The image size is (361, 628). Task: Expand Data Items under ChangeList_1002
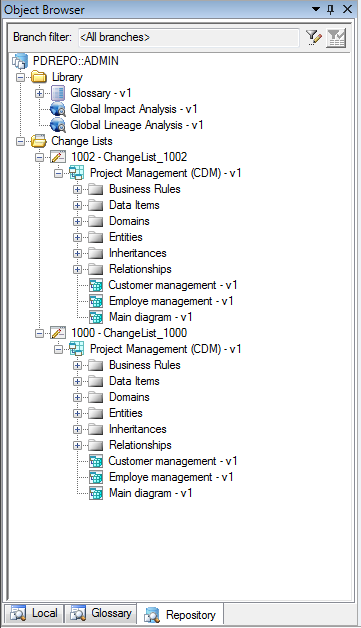78,205
